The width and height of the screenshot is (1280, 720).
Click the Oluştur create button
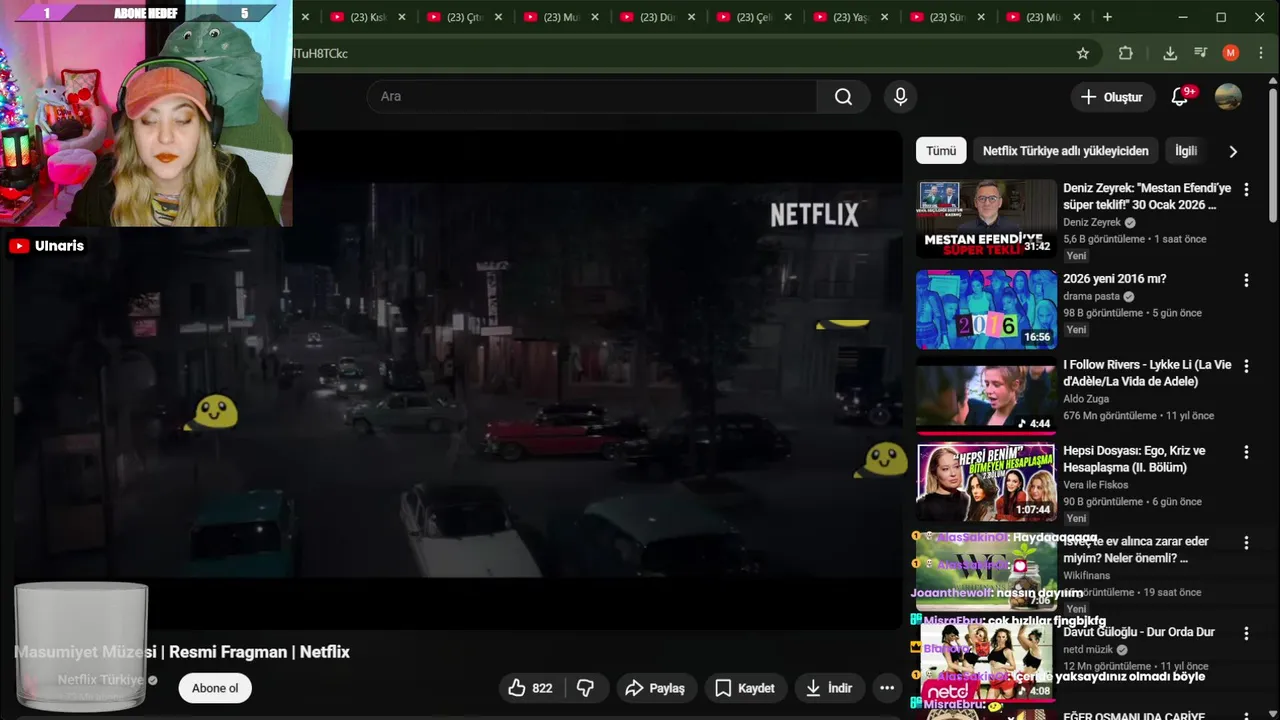click(1112, 97)
